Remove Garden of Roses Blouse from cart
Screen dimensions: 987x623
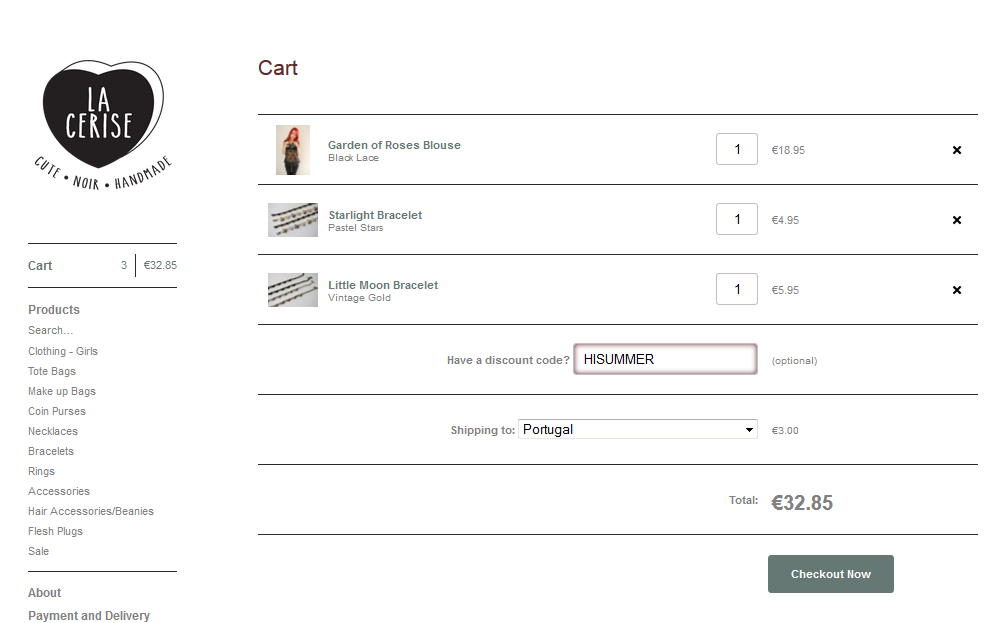pyautogui.click(x=956, y=150)
